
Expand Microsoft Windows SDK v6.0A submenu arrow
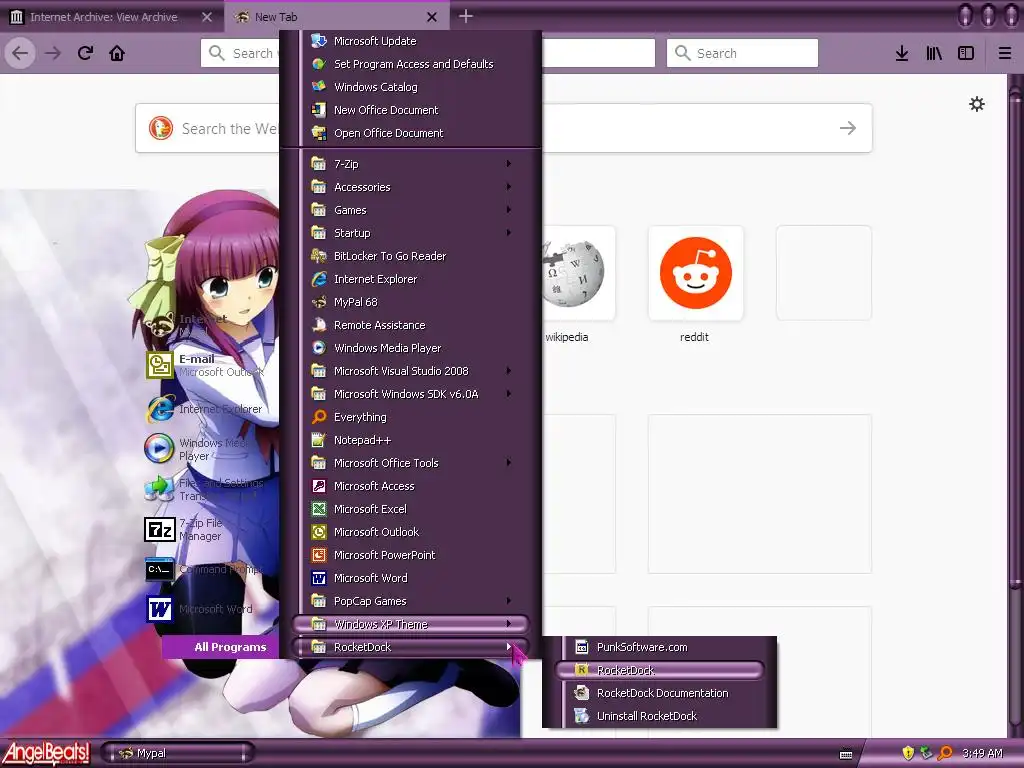[509, 394]
